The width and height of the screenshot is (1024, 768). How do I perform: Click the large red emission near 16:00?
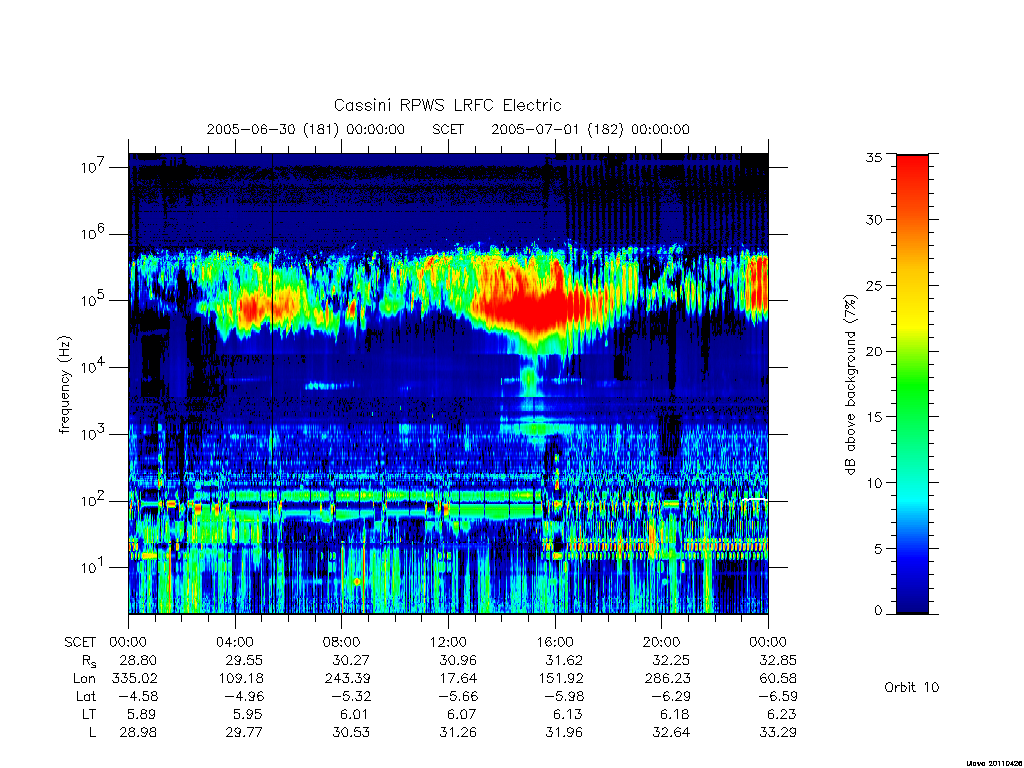(x=536, y=302)
